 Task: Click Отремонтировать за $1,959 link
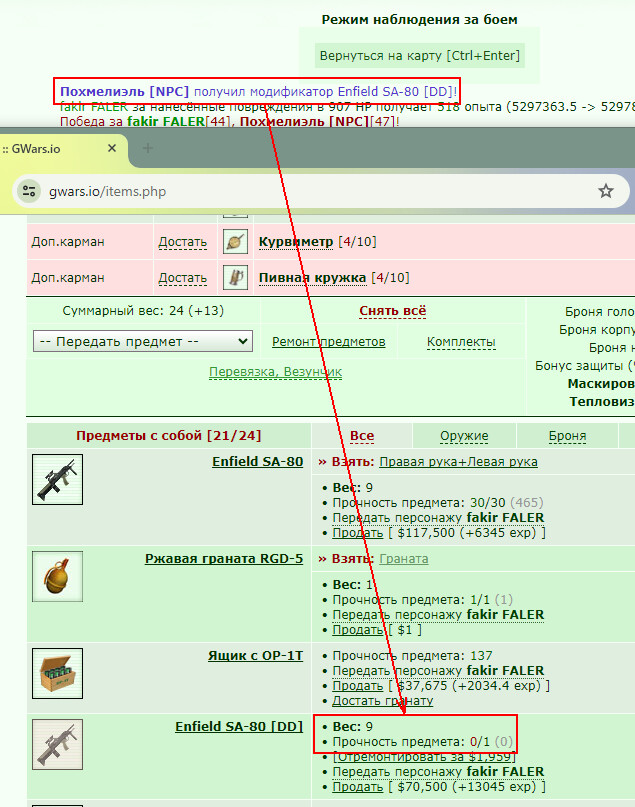(x=424, y=757)
